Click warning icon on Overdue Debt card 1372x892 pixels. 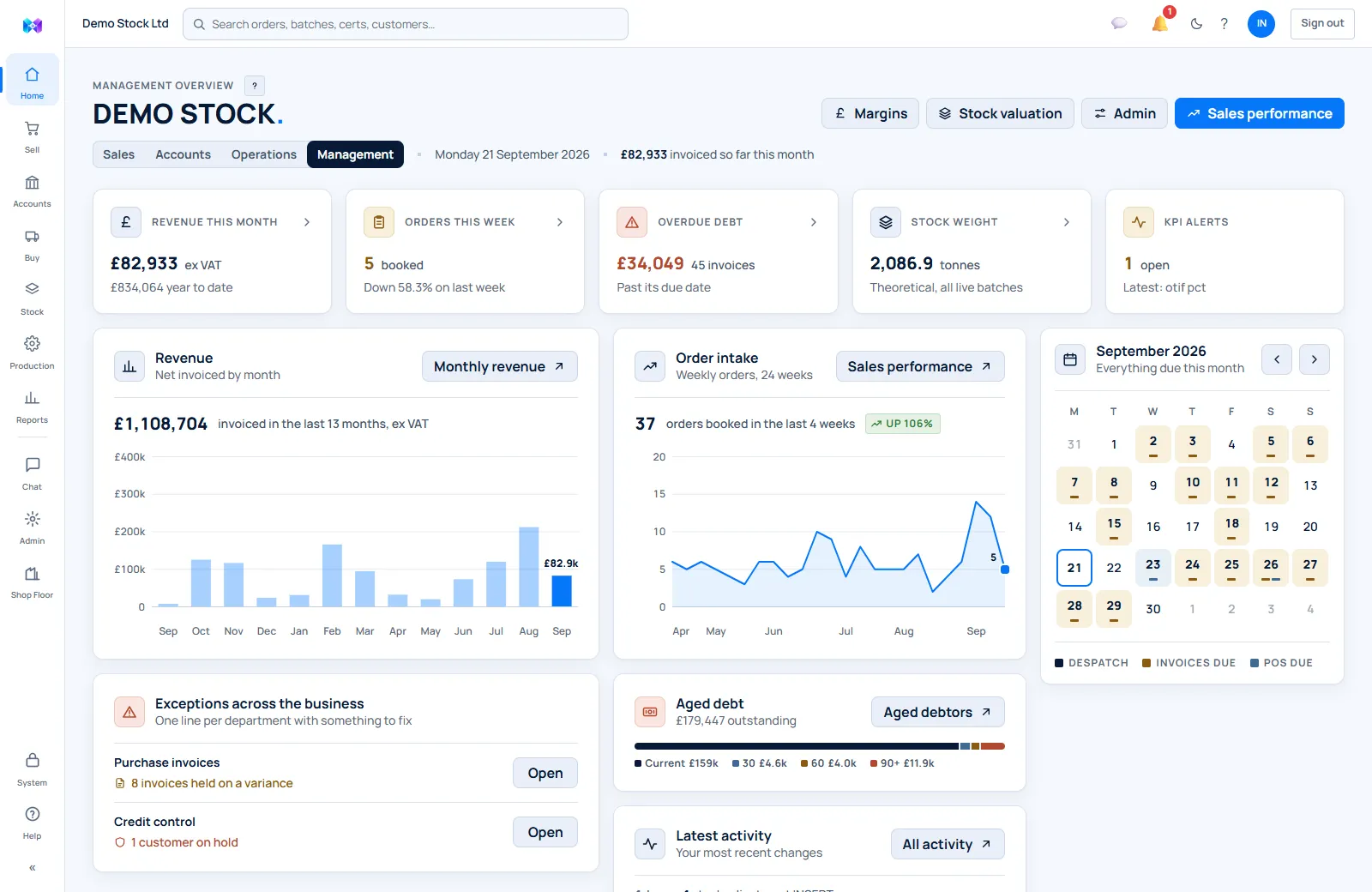(x=632, y=222)
